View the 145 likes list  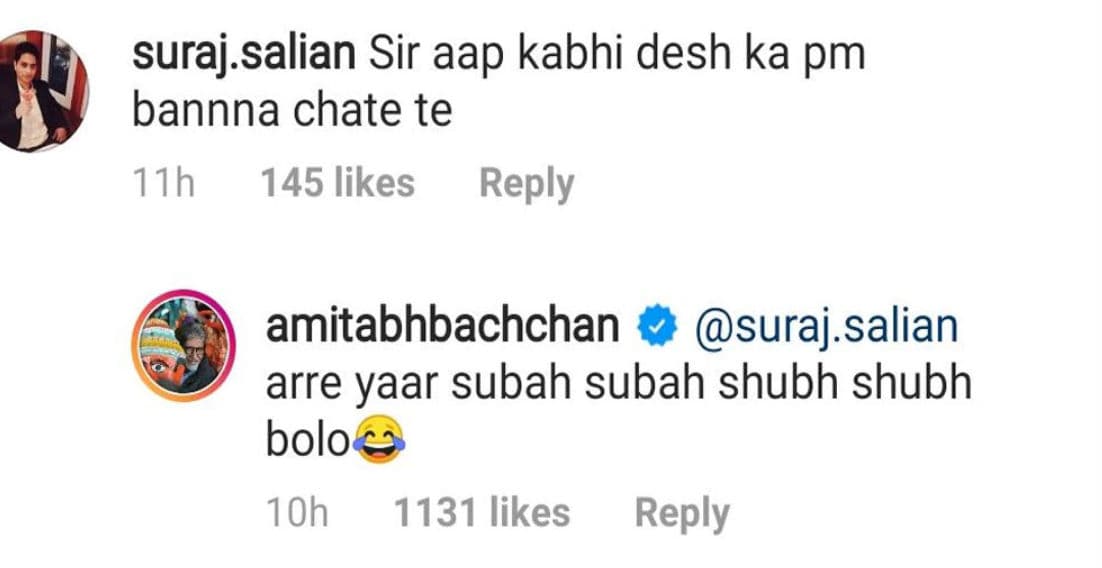[337, 183]
